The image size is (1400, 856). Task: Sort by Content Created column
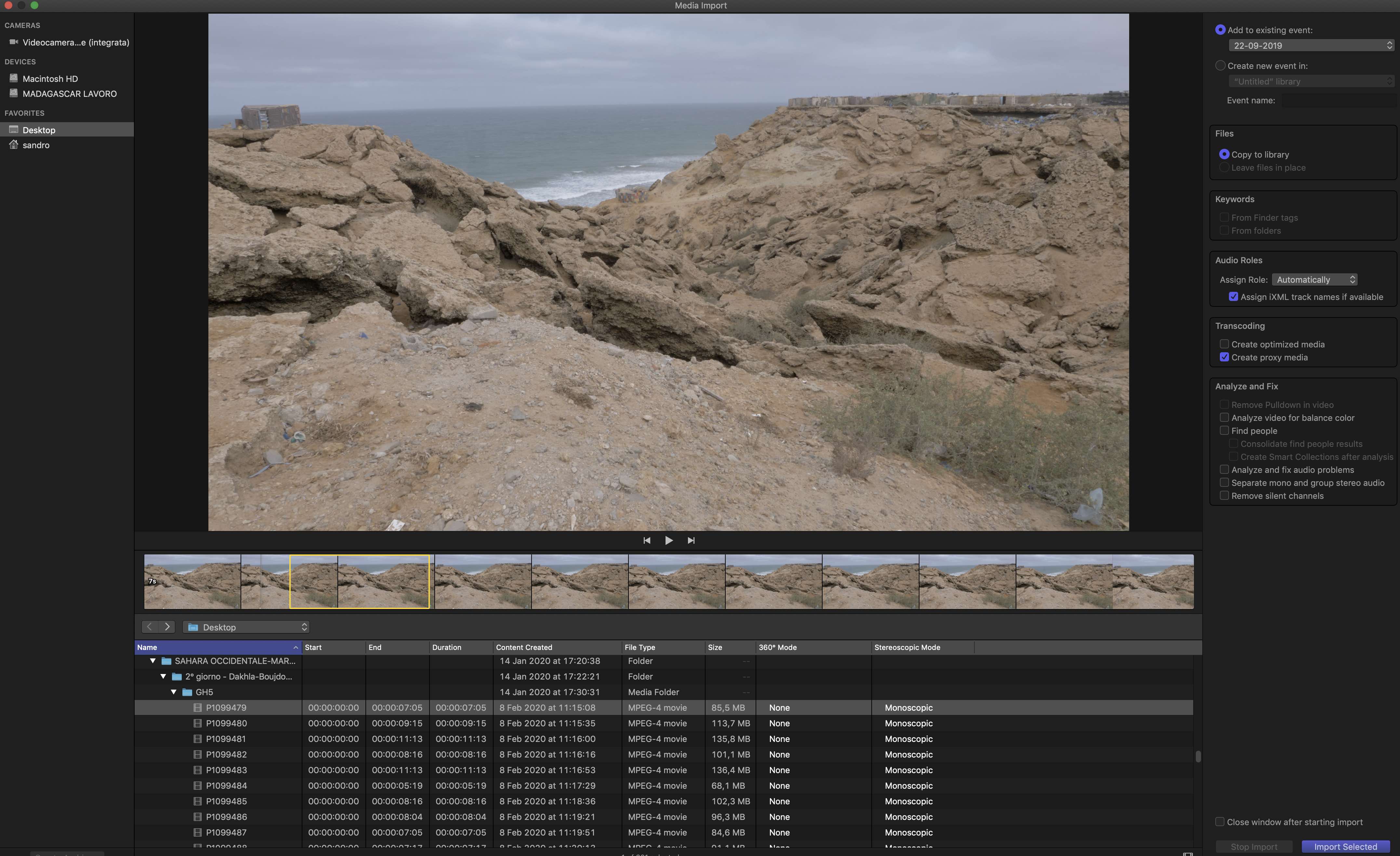click(x=557, y=647)
